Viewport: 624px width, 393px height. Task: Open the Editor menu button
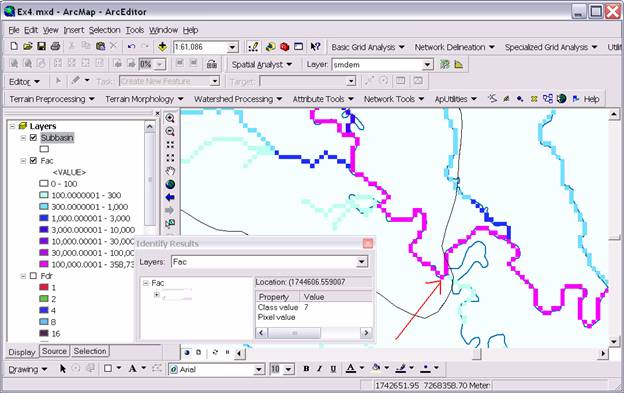pyautogui.click(x=24, y=82)
